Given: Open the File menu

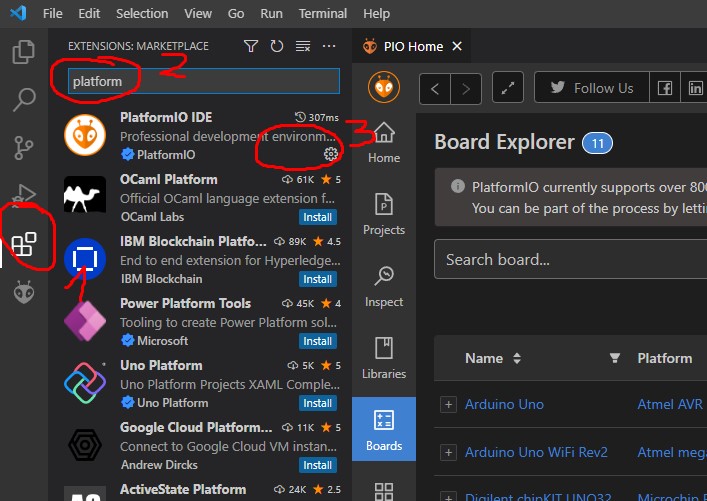Looking at the screenshot, I should pos(52,14).
